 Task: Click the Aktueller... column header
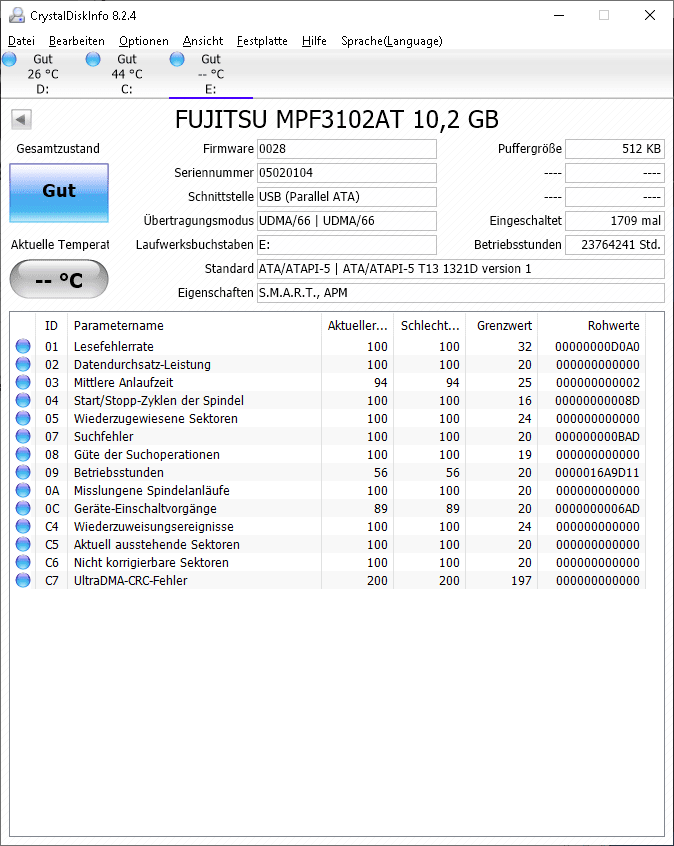pos(357,326)
